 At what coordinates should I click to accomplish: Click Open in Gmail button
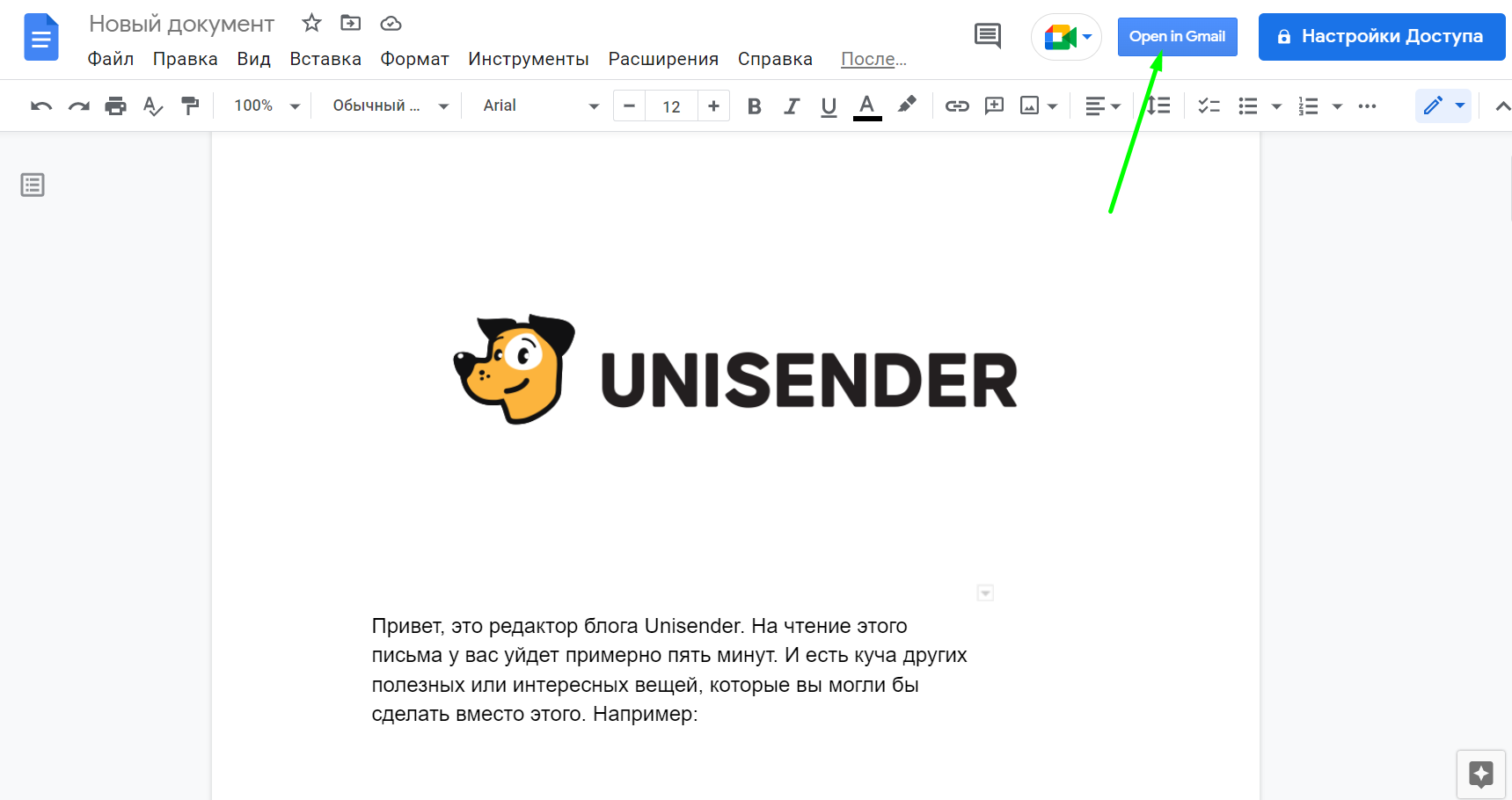pyautogui.click(x=1177, y=37)
